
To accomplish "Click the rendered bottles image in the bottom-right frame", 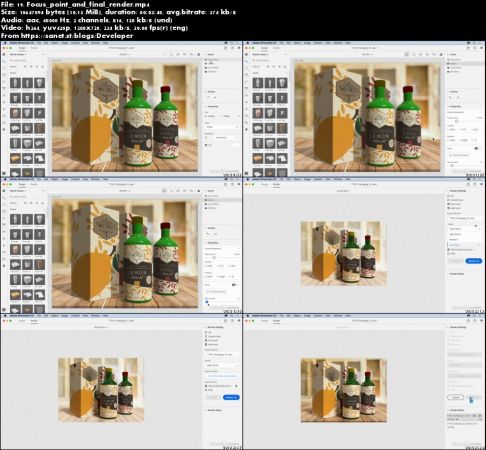I will [344, 390].
